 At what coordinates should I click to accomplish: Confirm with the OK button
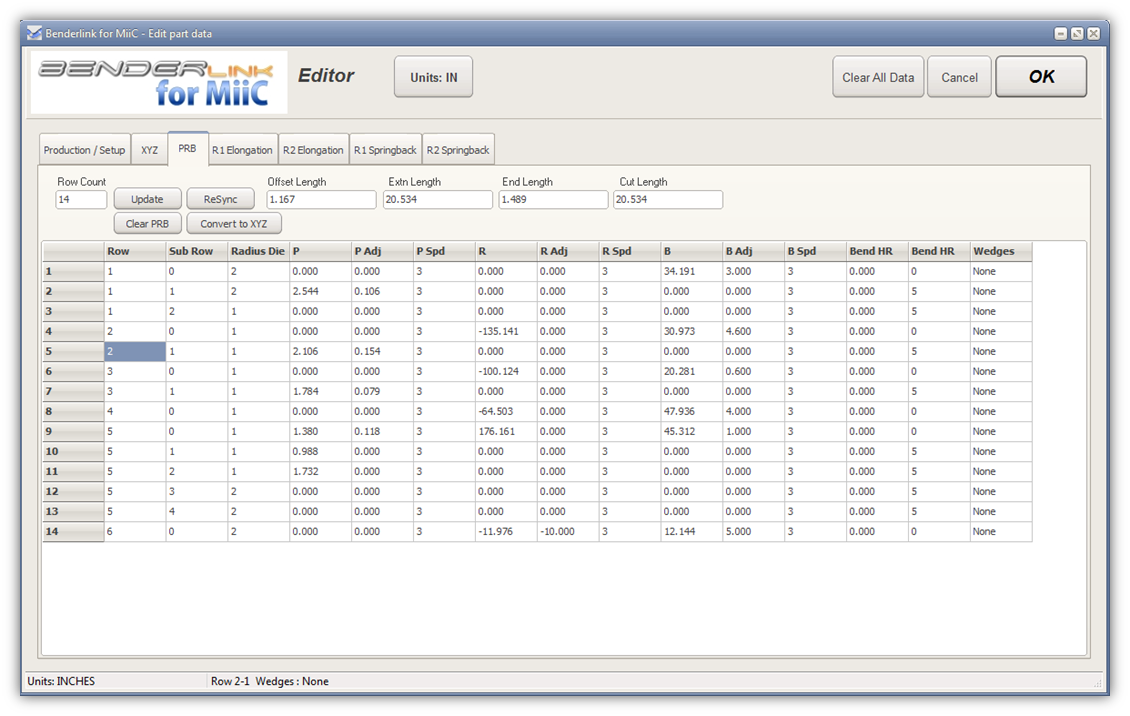1041,76
